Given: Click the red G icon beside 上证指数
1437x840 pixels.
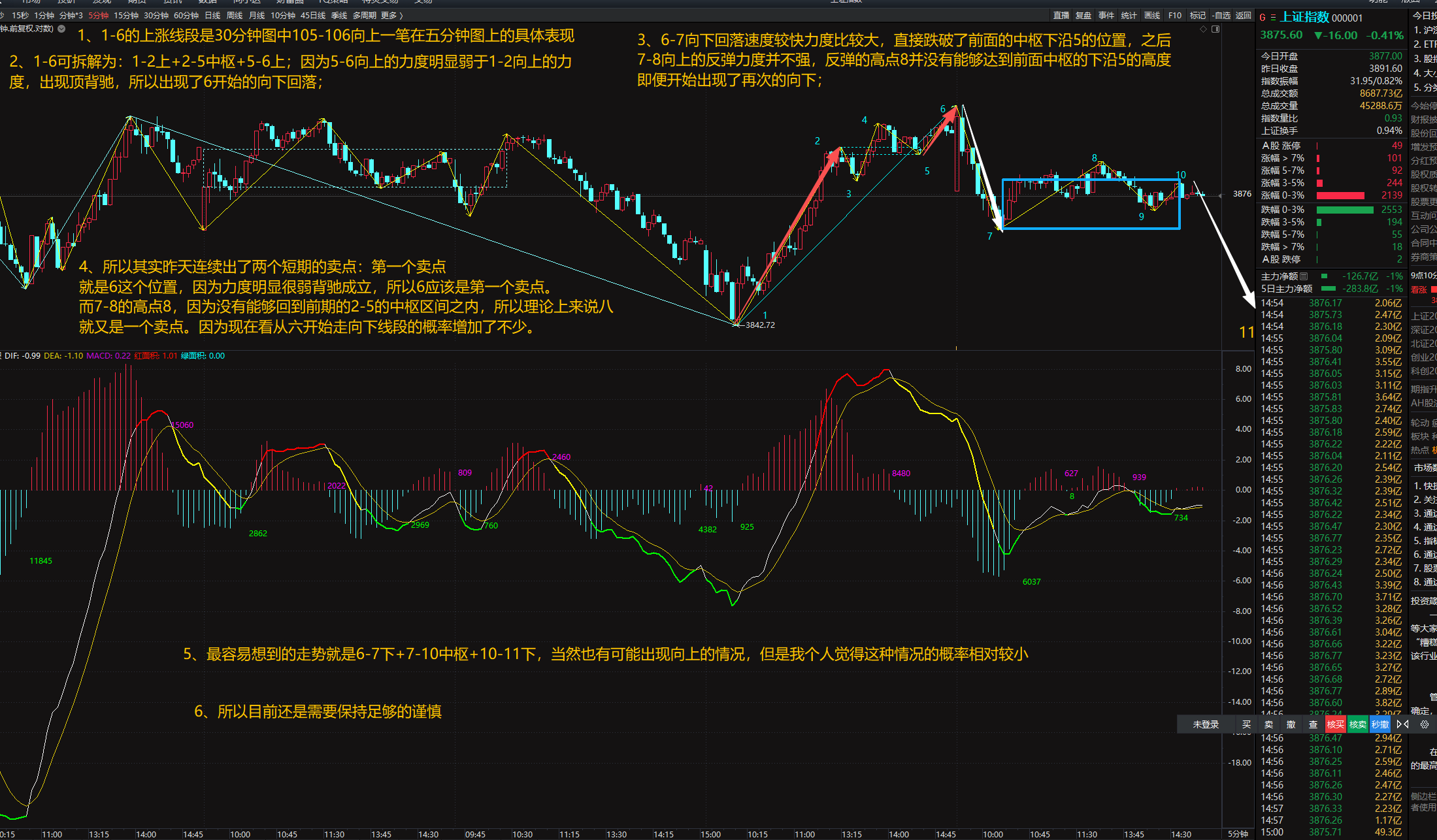Looking at the screenshot, I should coord(1263,18).
